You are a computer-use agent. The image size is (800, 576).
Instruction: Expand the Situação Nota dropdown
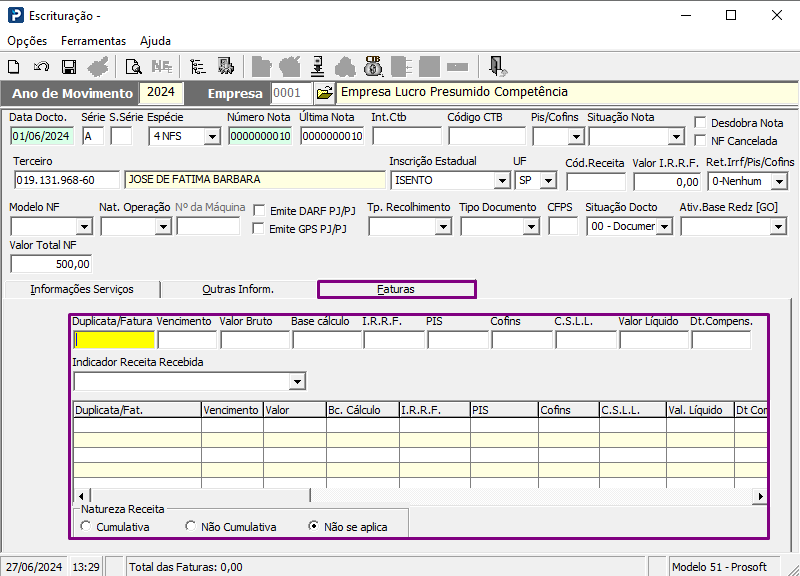[x=675, y=137]
